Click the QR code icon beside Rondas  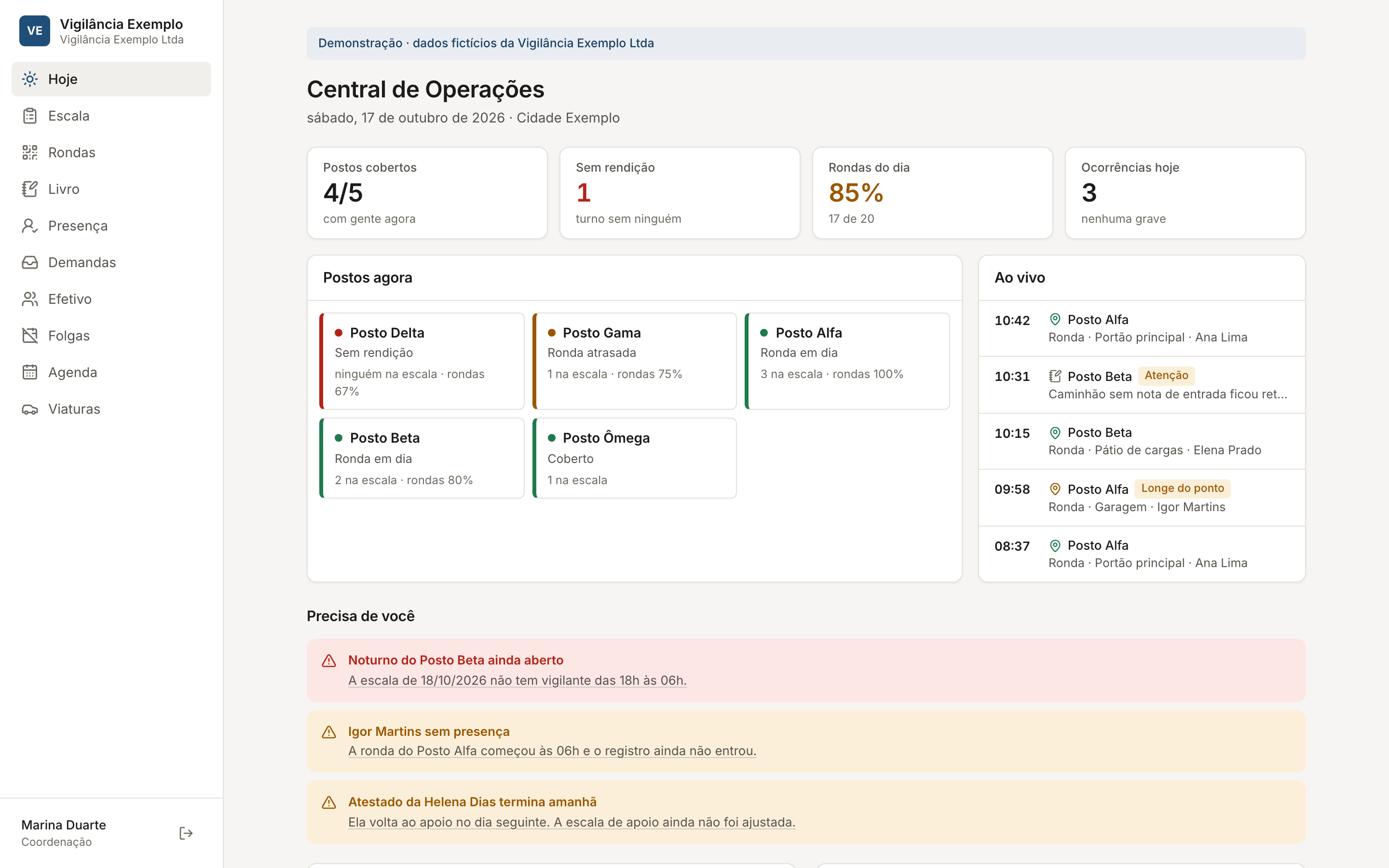(30, 153)
